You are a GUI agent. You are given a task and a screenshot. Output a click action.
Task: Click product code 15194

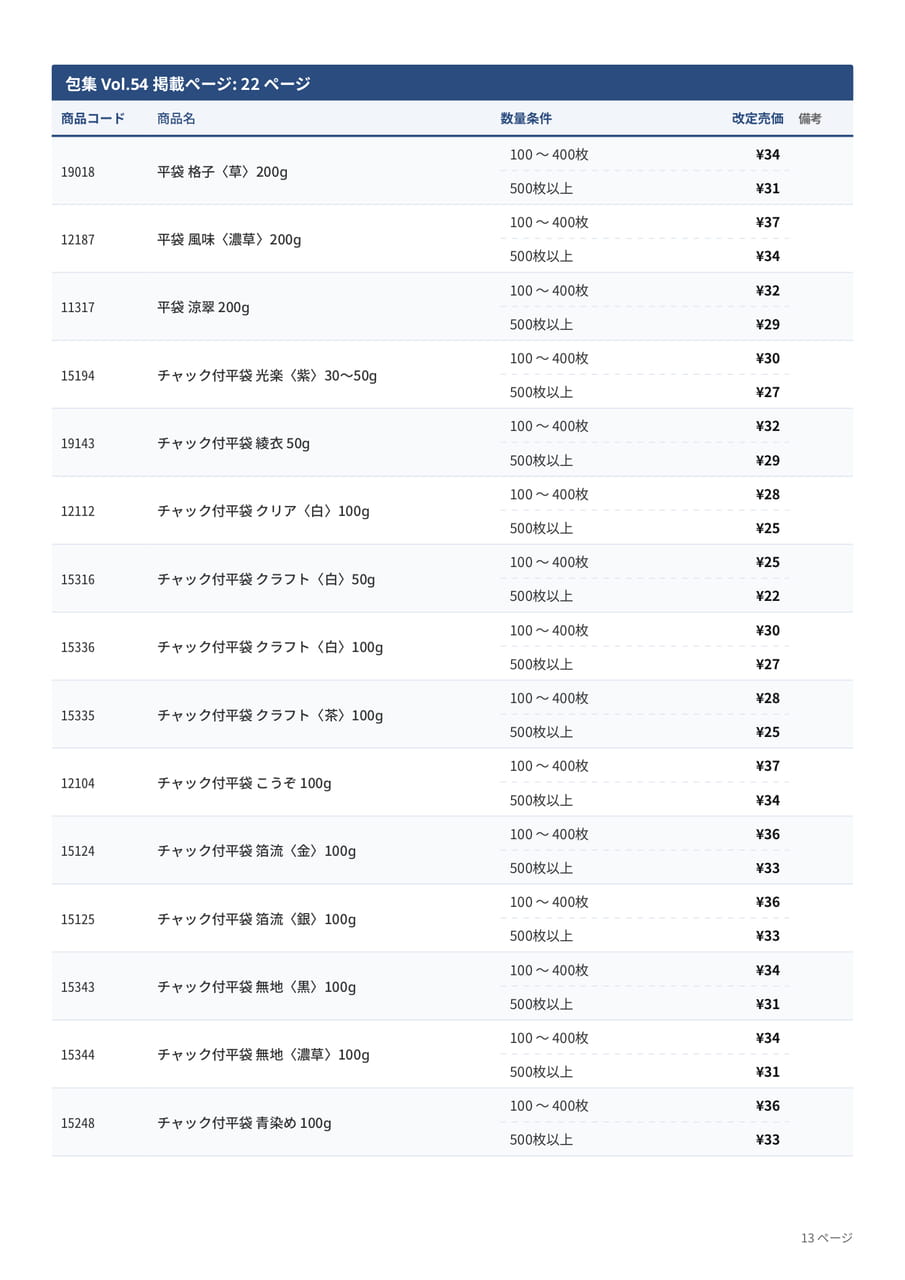(x=78, y=376)
